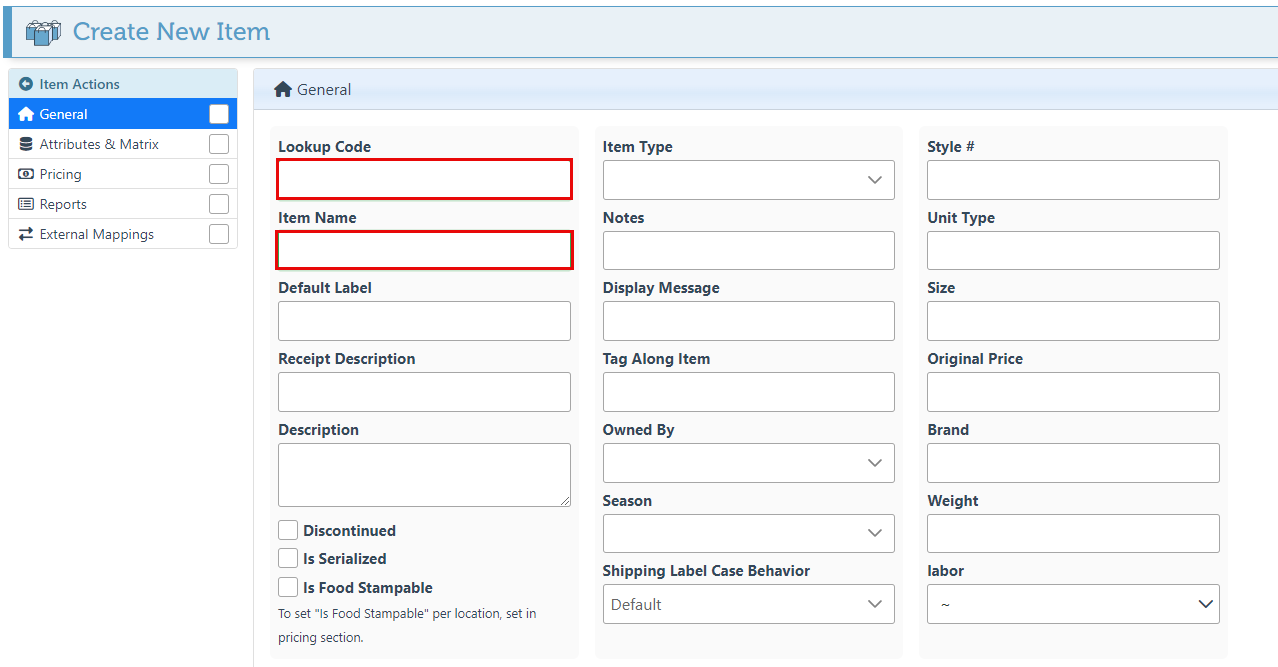Toggle the Is Food Stampable checkbox
This screenshot has width=1278, height=667.
click(x=288, y=587)
